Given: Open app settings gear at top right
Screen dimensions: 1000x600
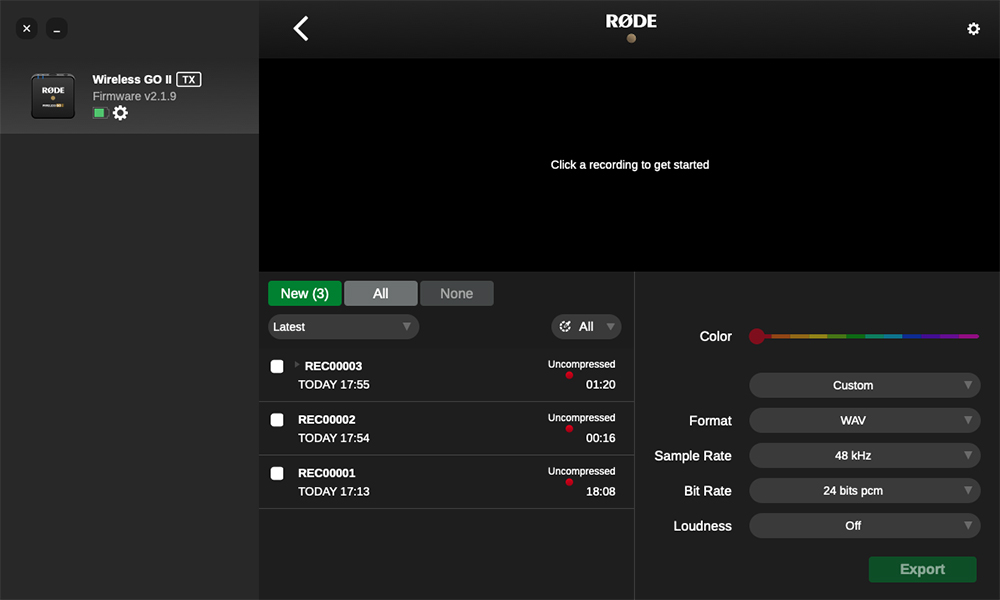Looking at the screenshot, I should click(x=973, y=29).
